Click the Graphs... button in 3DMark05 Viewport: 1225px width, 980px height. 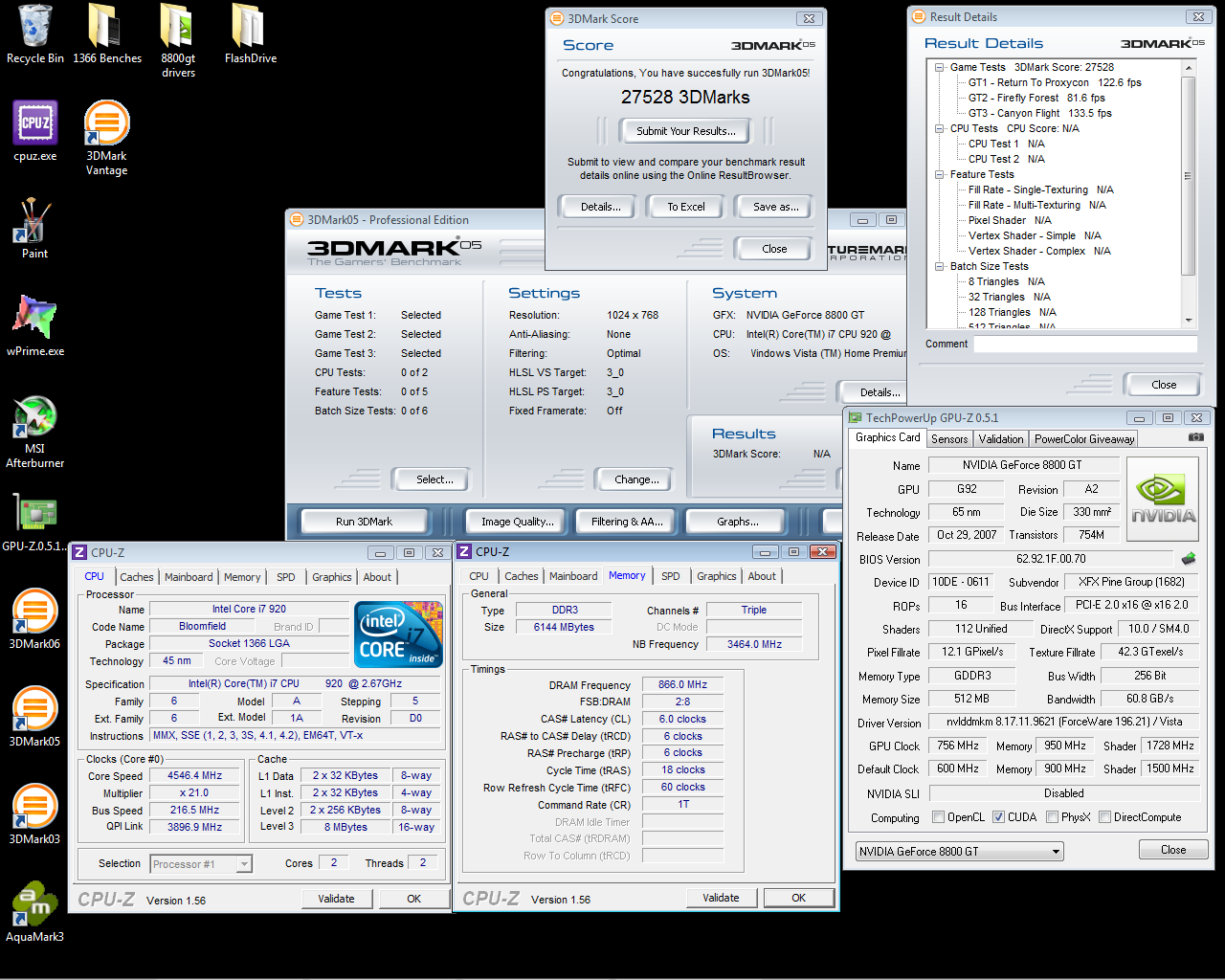pyautogui.click(x=737, y=522)
